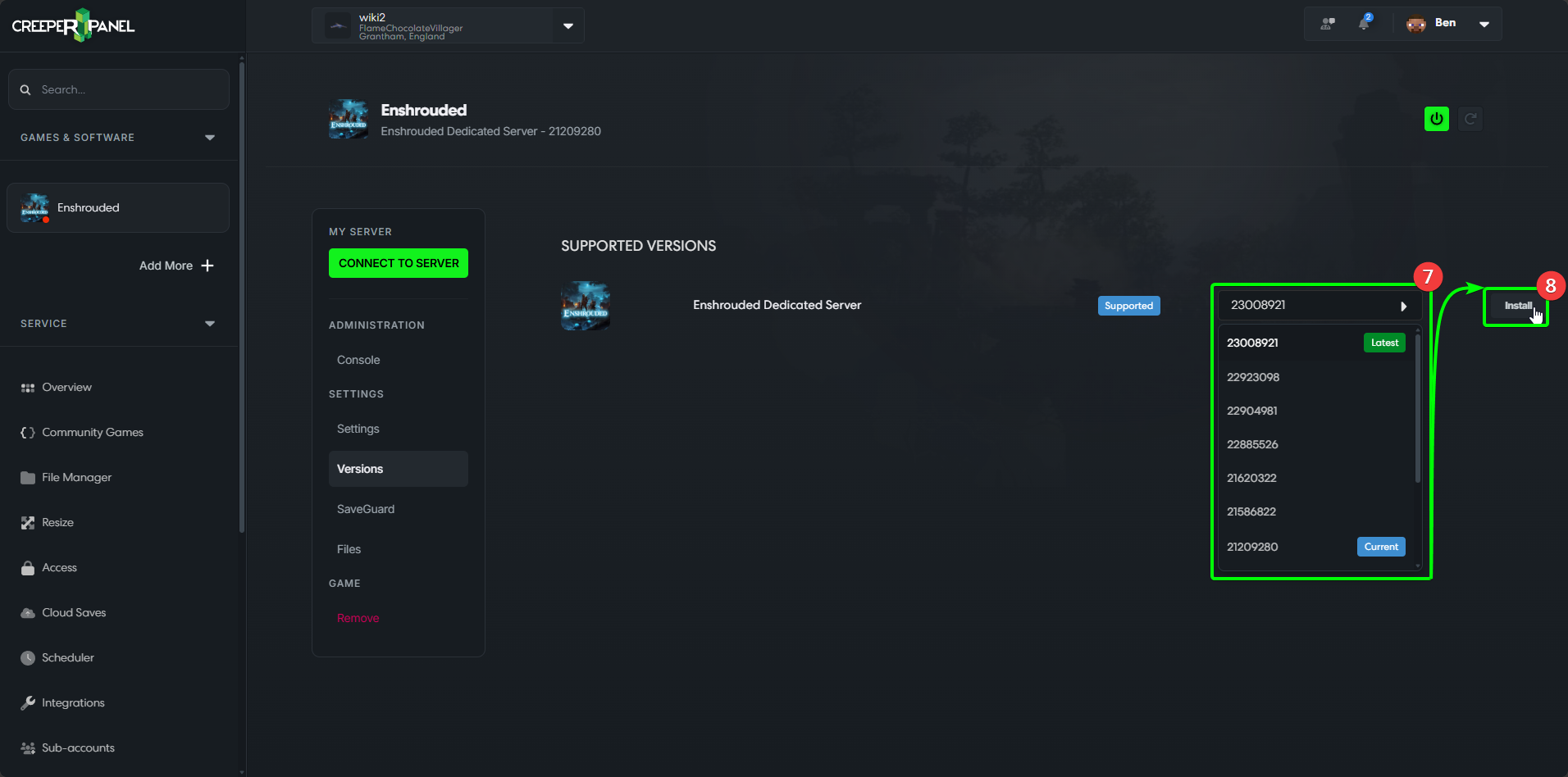This screenshot has height=777, width=1568.
Task: Click Add More text
Action: [x=166, y=266]
